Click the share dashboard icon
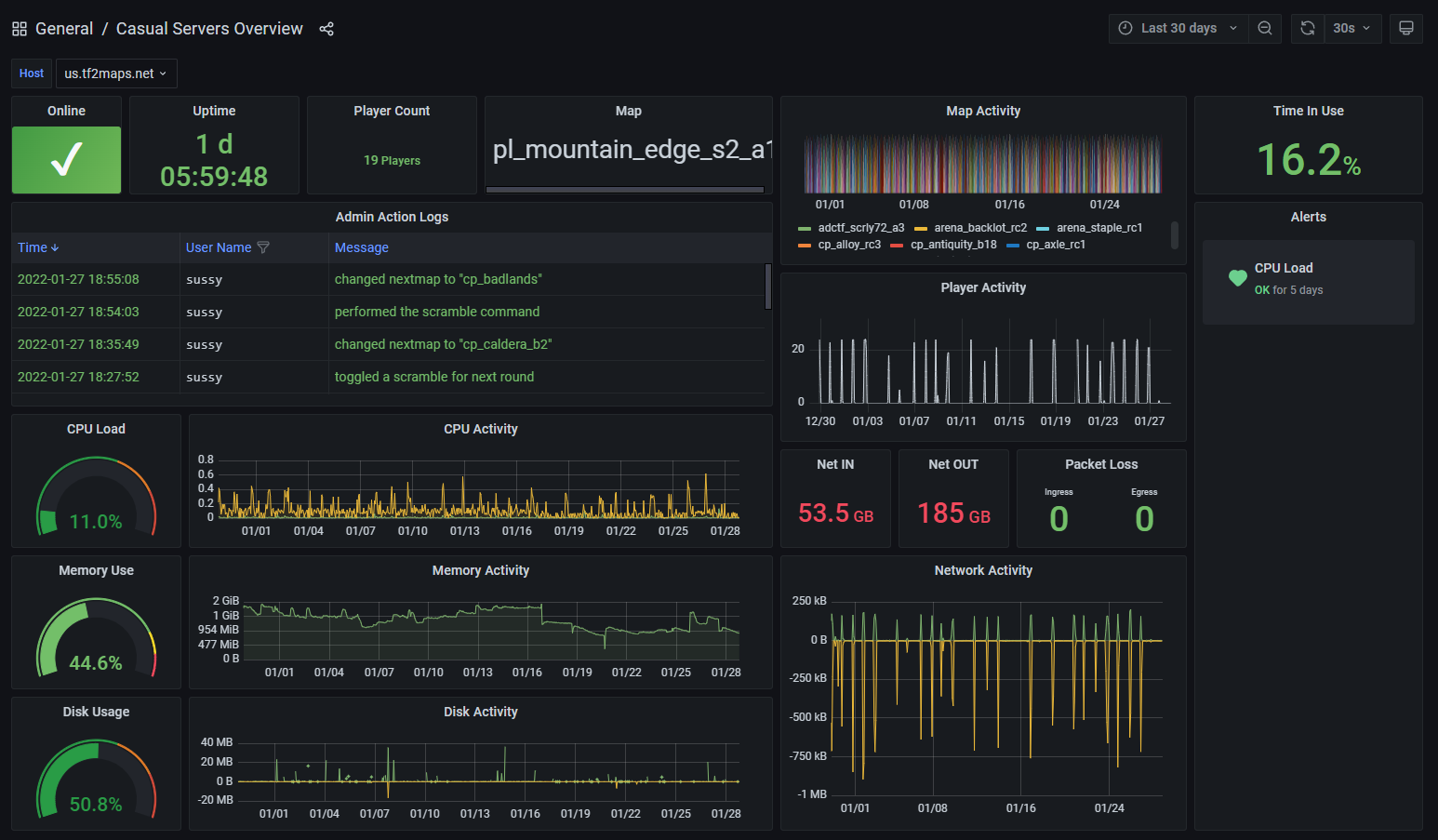1438x840 pixels. (x=326, y=29)
